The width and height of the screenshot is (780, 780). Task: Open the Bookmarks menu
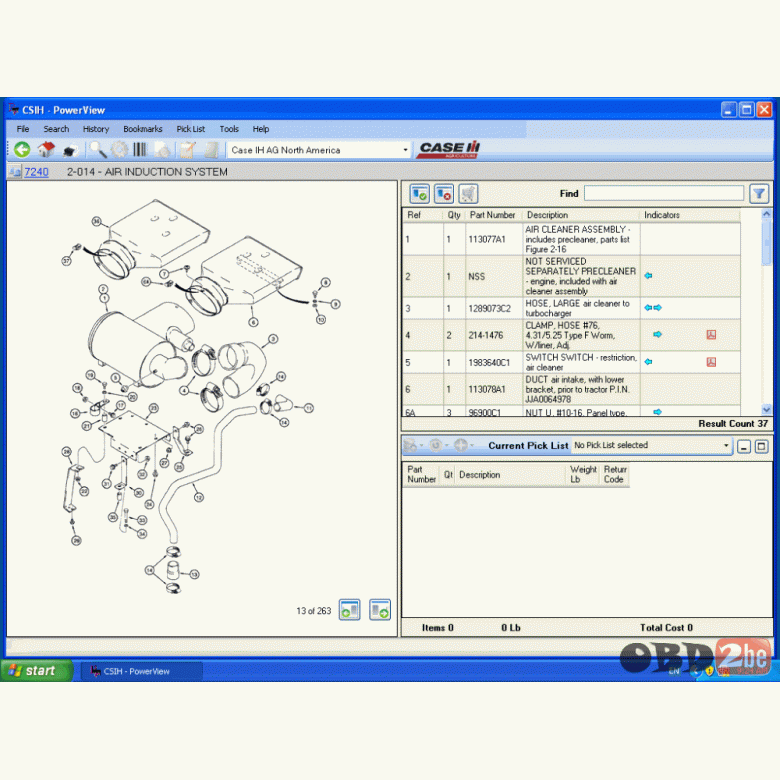click(143, 129)
